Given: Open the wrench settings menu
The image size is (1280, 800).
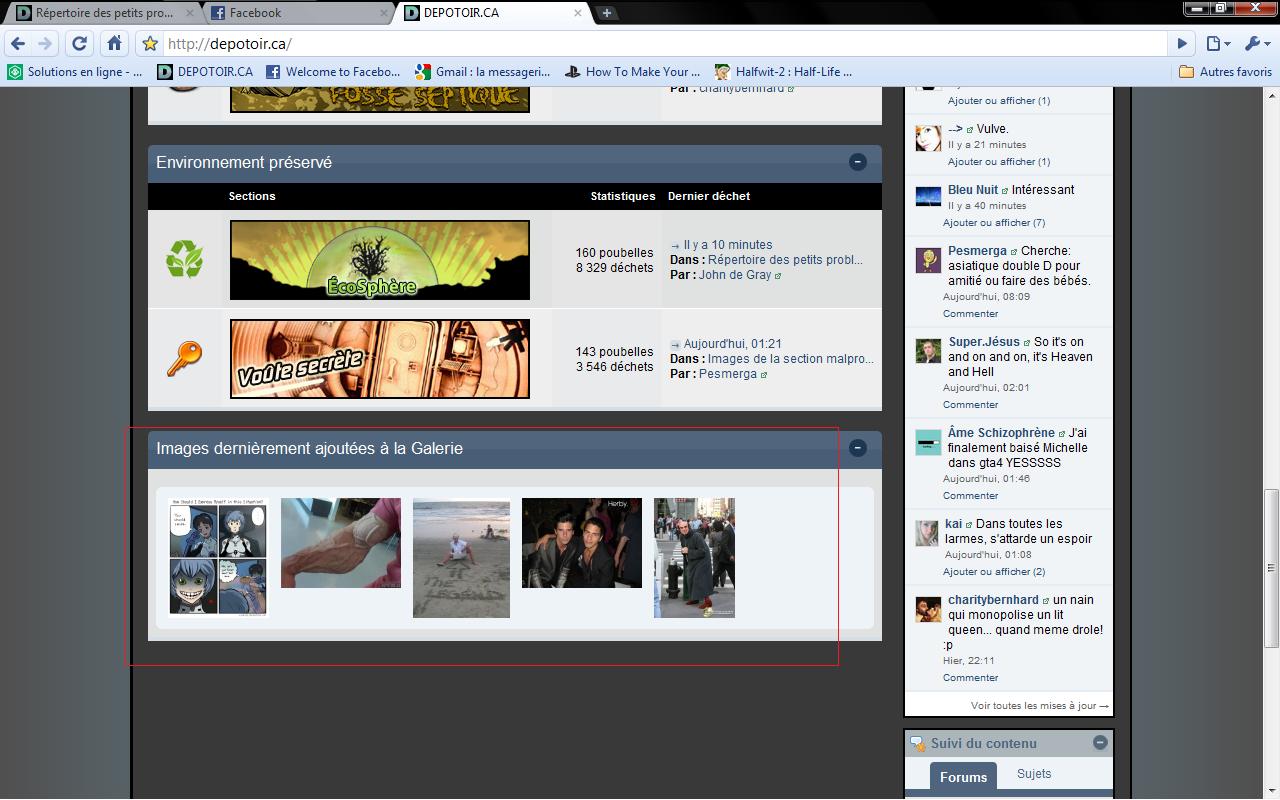Looking at the screenshot, I should tap(1255, 44).
